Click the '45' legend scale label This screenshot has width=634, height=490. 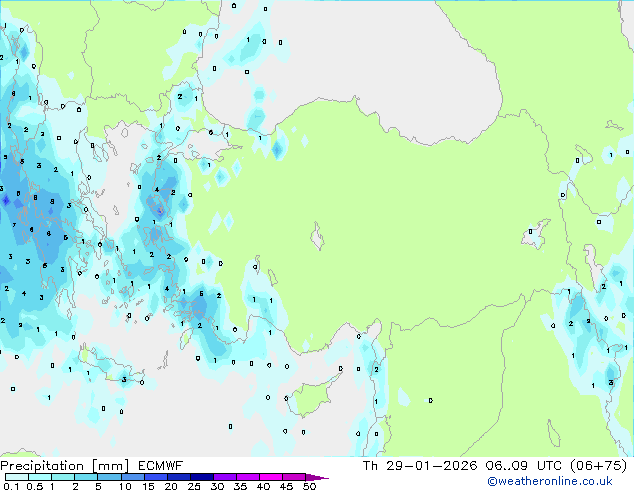pos(286,486)
